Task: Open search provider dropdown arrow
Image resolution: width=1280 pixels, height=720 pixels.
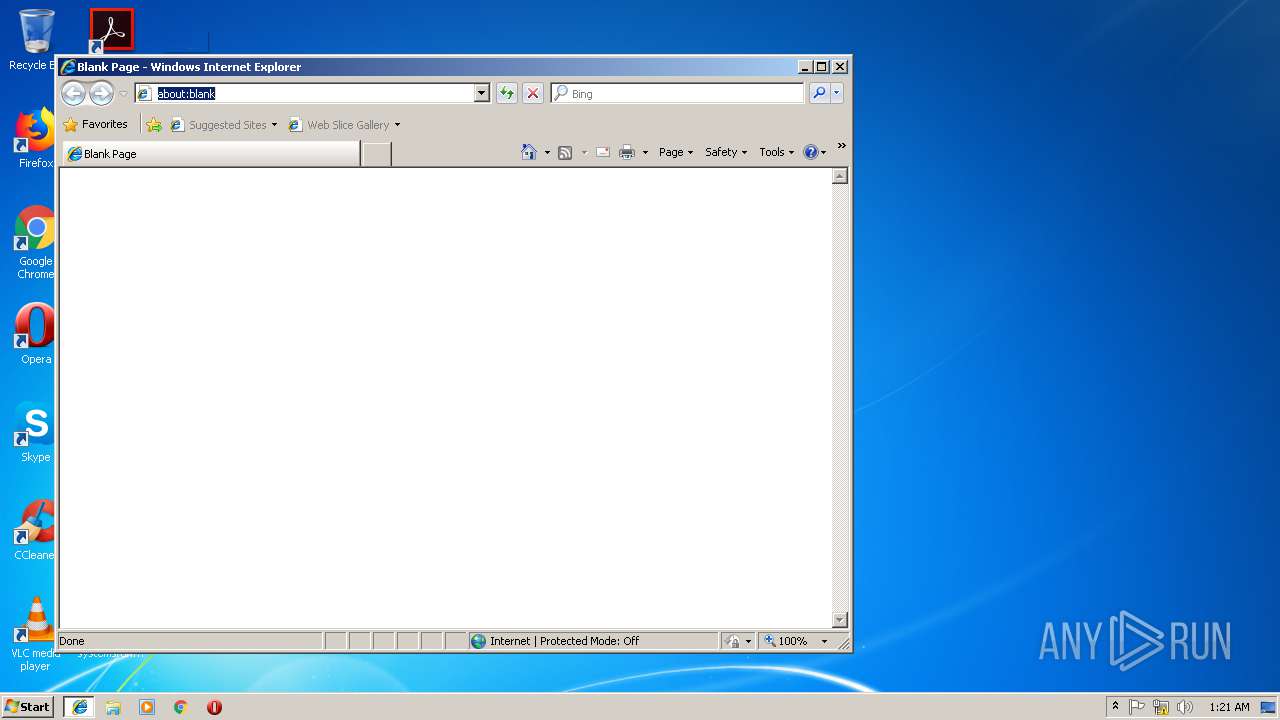Action: pyautogui.click(x=837, y=93)
